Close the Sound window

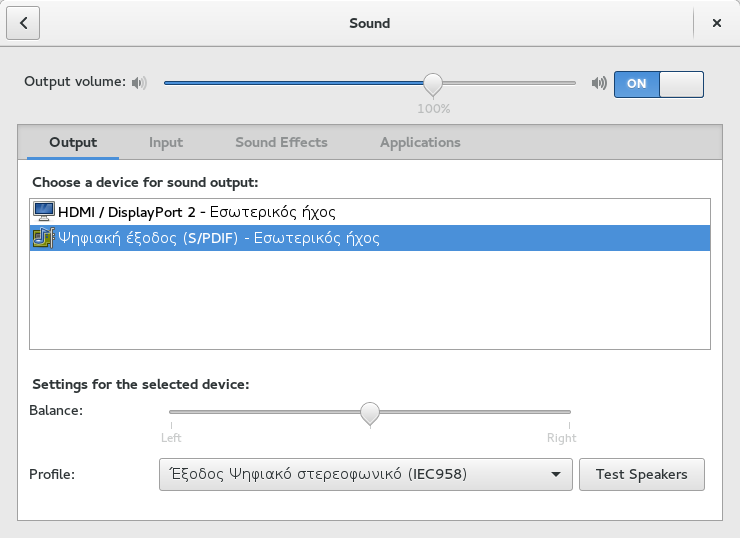(716, 23)
